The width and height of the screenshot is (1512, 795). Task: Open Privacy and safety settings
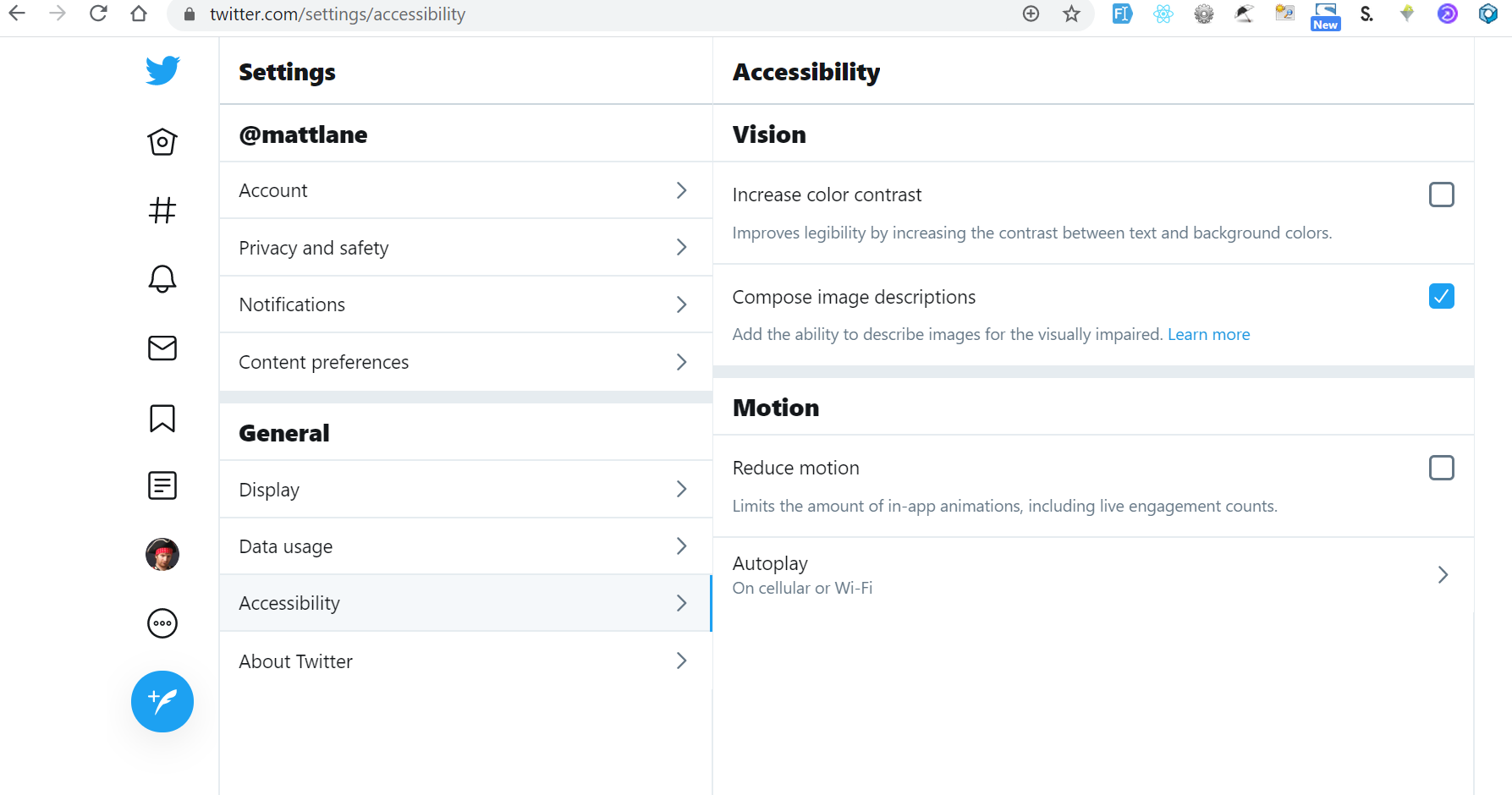[465, 247]
